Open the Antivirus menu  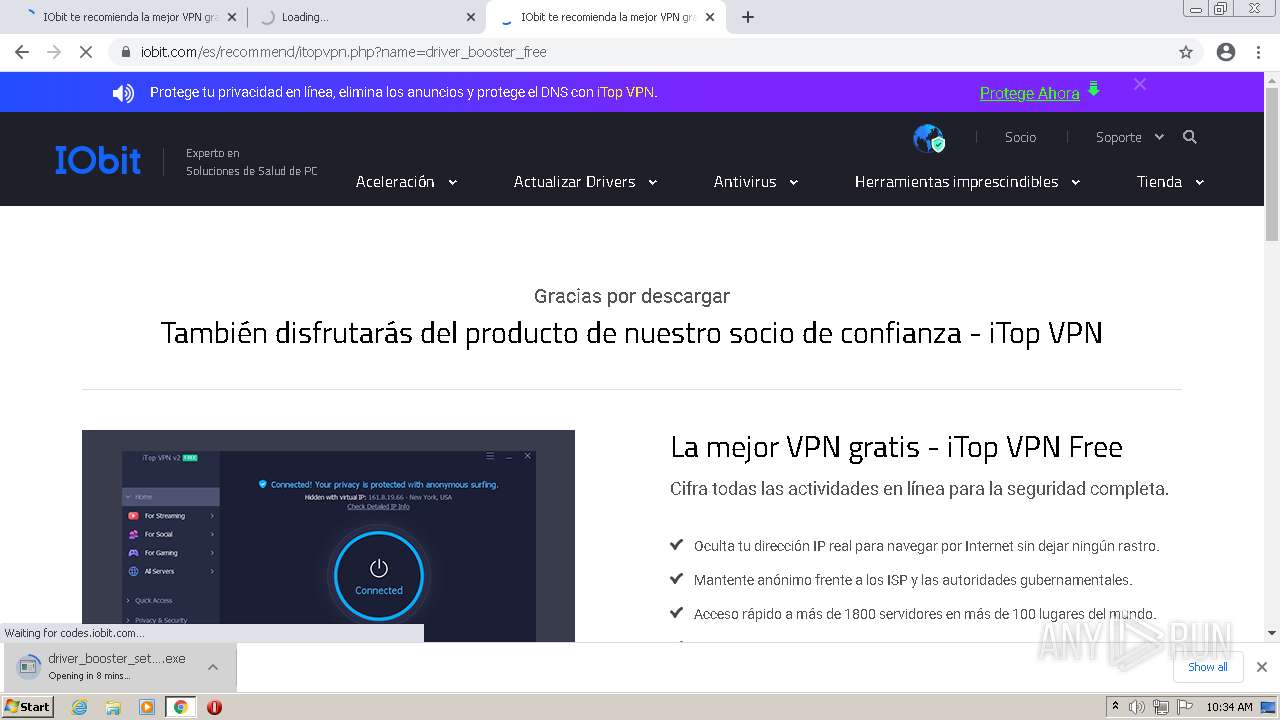tap(755, 182)
